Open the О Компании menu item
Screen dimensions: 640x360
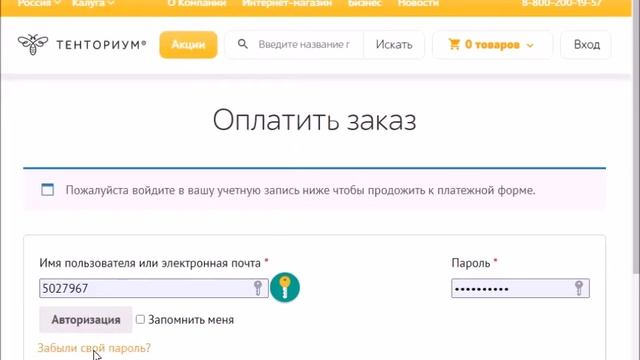click(x=197, y=3)
